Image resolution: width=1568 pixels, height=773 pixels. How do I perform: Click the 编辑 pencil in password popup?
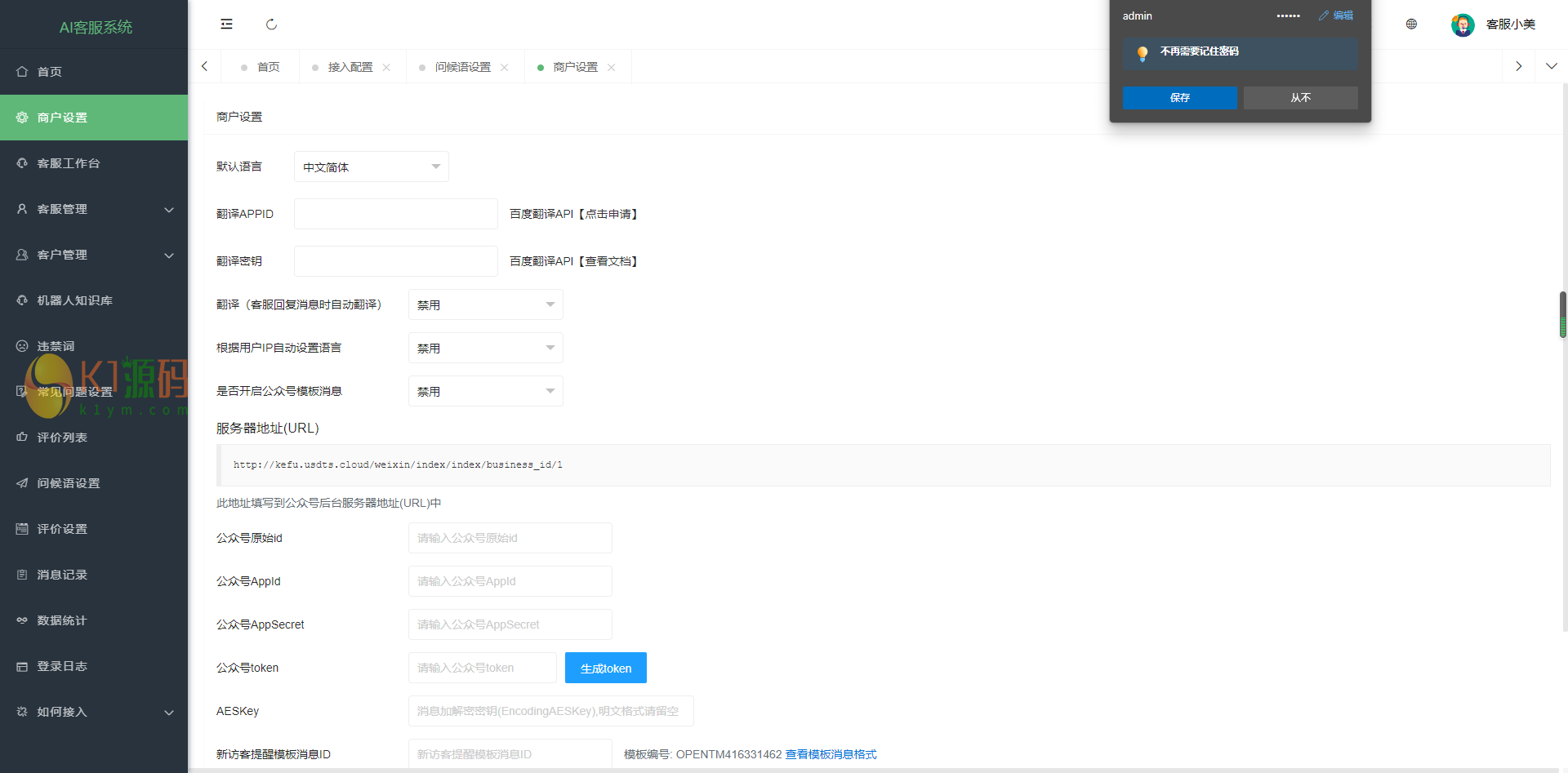pos(1336,16)
